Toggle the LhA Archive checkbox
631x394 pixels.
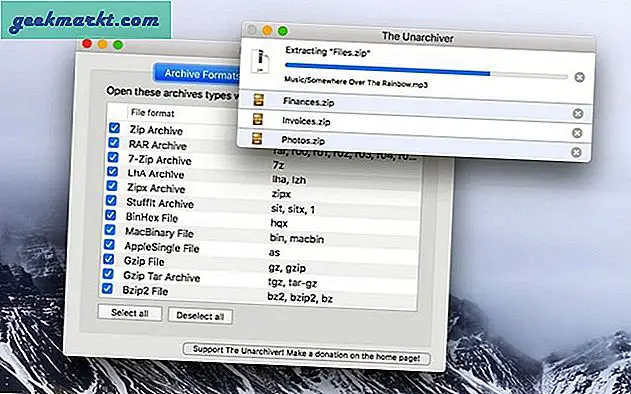[x=112, y=171]
